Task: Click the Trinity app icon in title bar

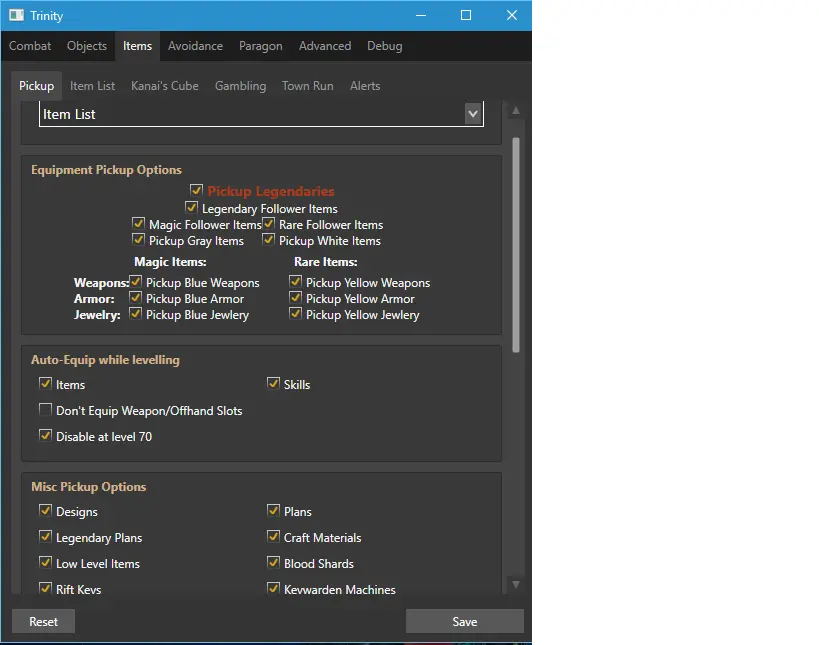Action: click(16, 15)
